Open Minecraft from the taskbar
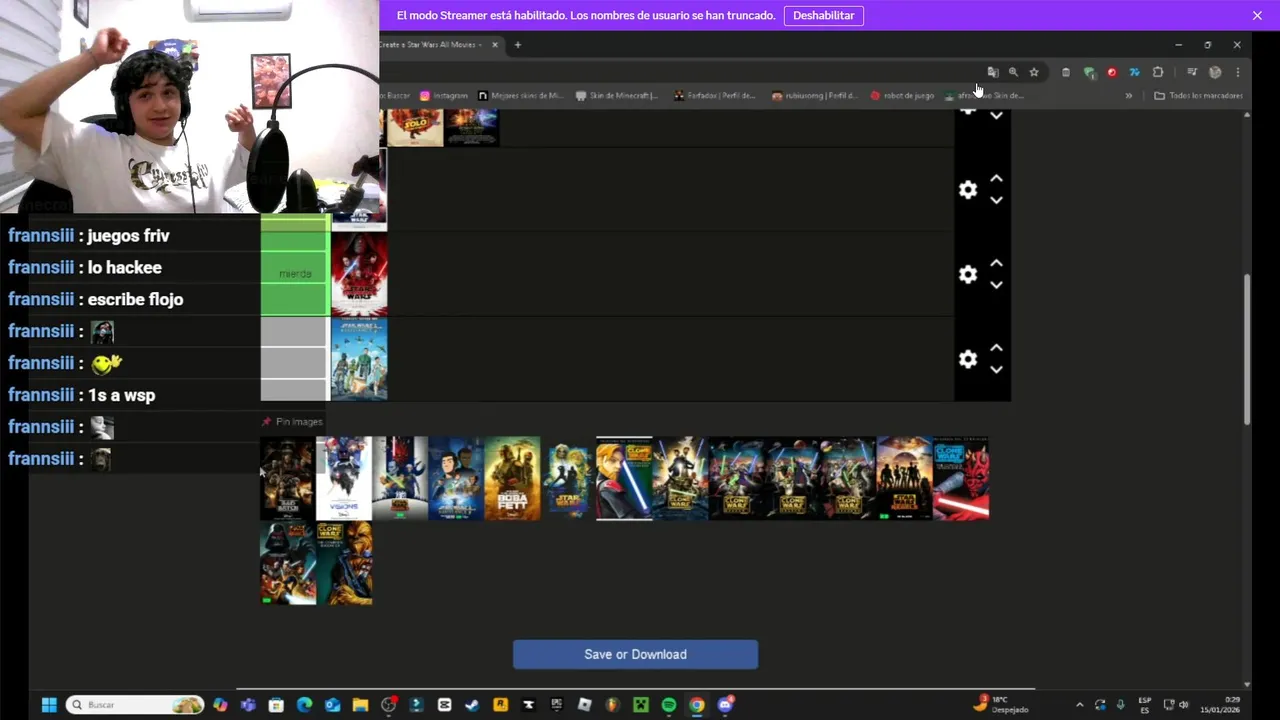Image resolution: width=1280 pixels, height=720 pixels. (x=641, y=705)
